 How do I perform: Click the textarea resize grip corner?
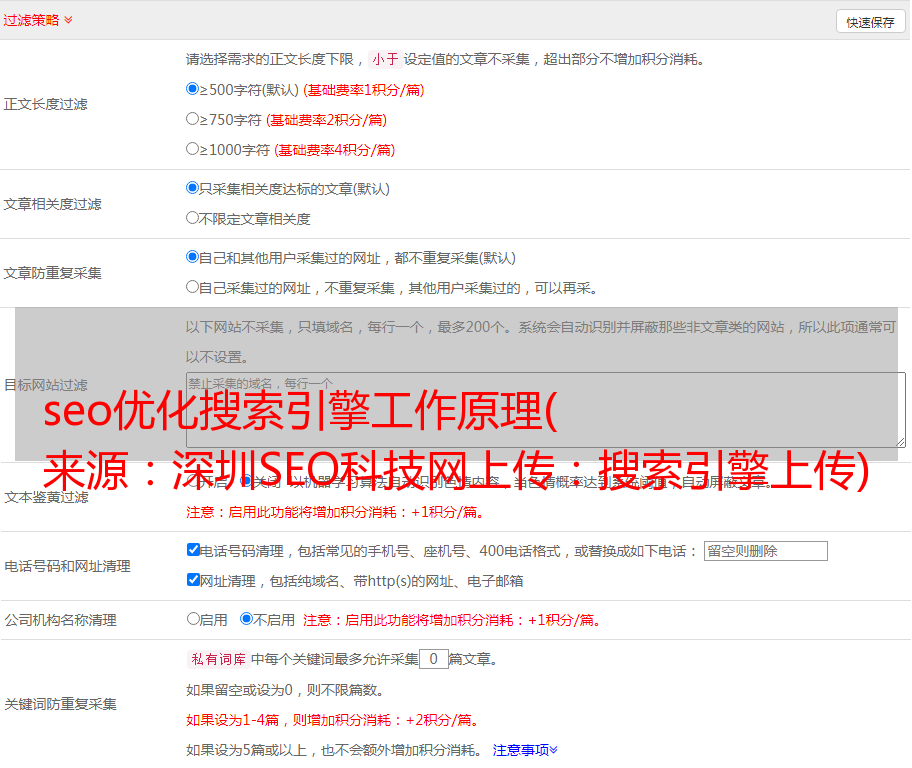coord(901,443)
